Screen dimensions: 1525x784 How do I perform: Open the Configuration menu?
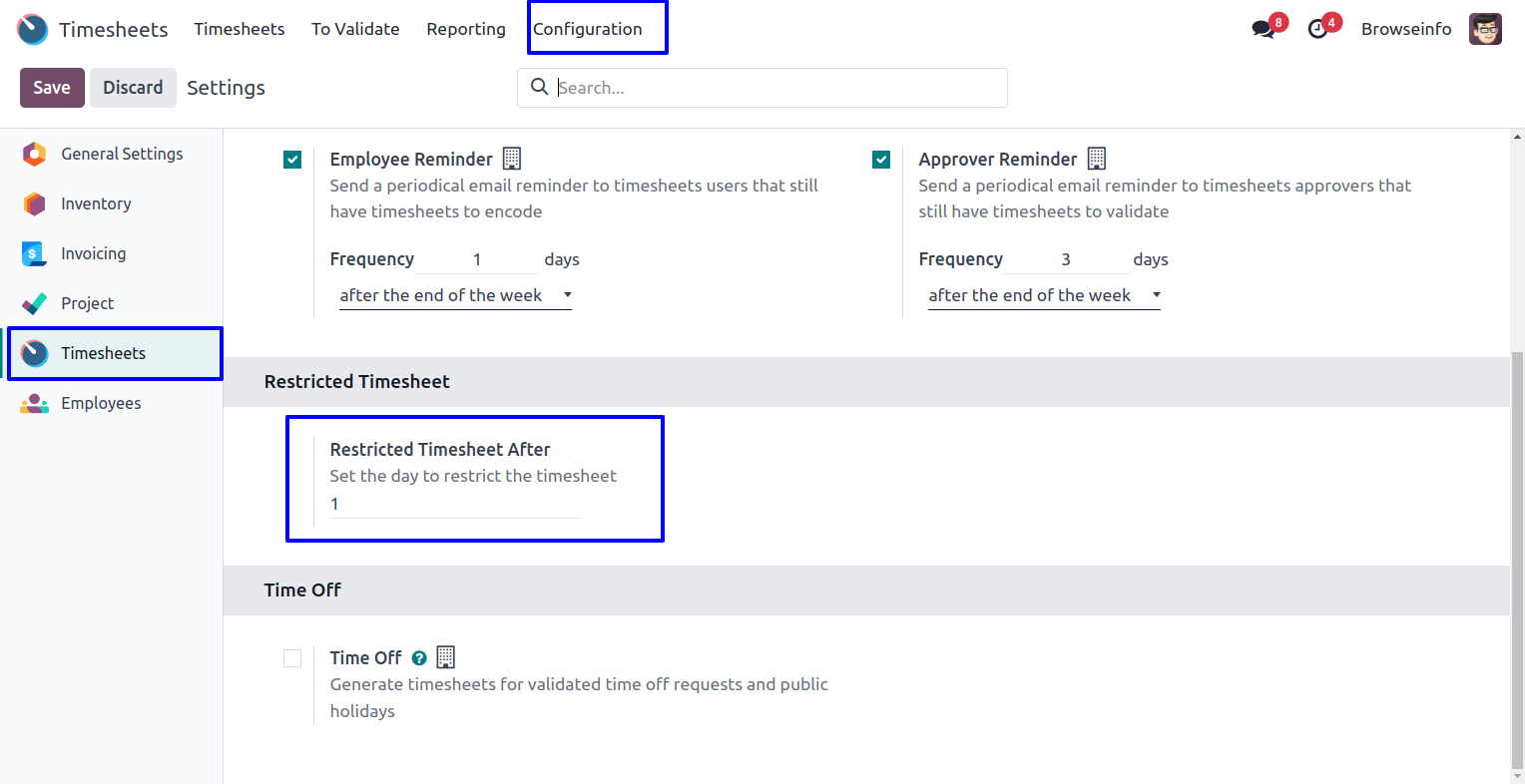point(588,29)
